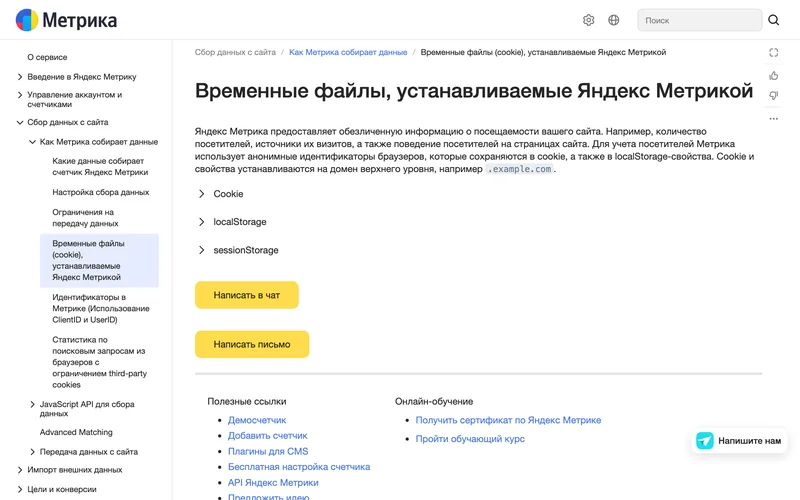Follow breadcrumb link Как Метрика собирает данные

[x=348, y=52]
